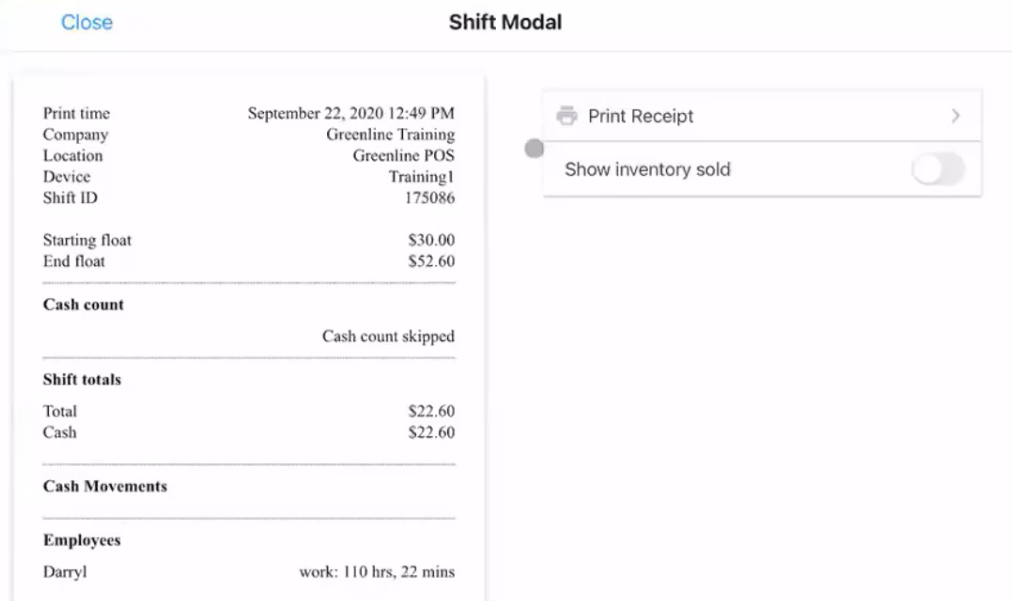
Task: Select the Print Receipt label
Action: (x=640, y=116)
